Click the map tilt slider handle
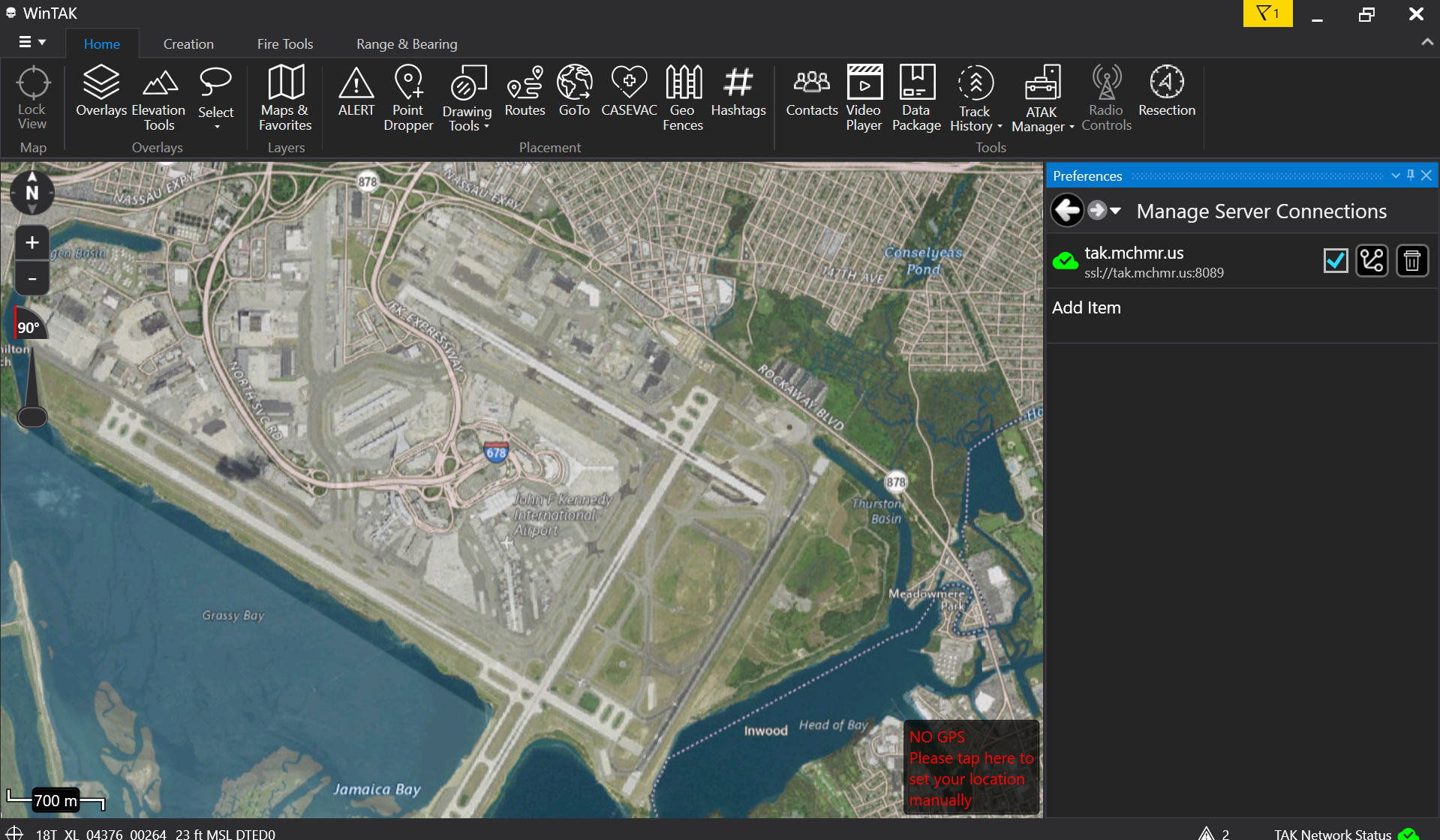Image resolution: width=1440 pixels, height=840 pixels. [32, 416]
